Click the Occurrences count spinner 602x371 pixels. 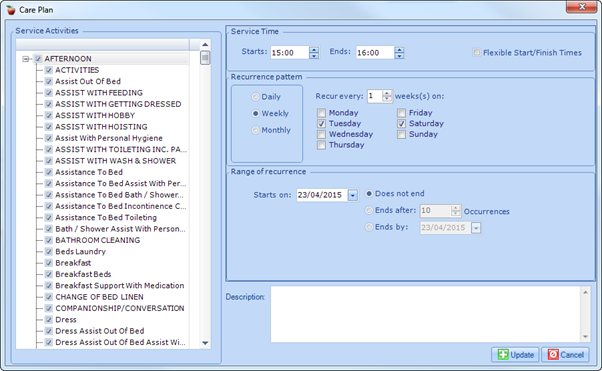click(x=455, y=210)
